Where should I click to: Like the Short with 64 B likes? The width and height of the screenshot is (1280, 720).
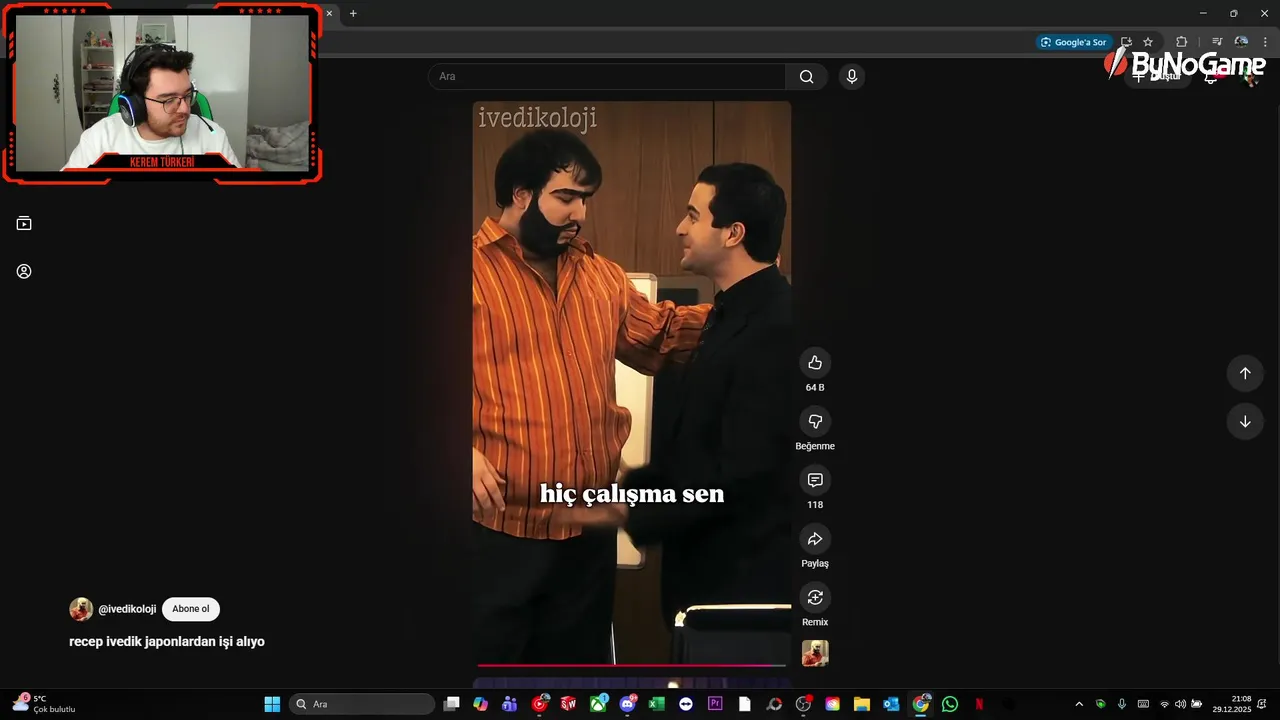click(x=815, y=363)
